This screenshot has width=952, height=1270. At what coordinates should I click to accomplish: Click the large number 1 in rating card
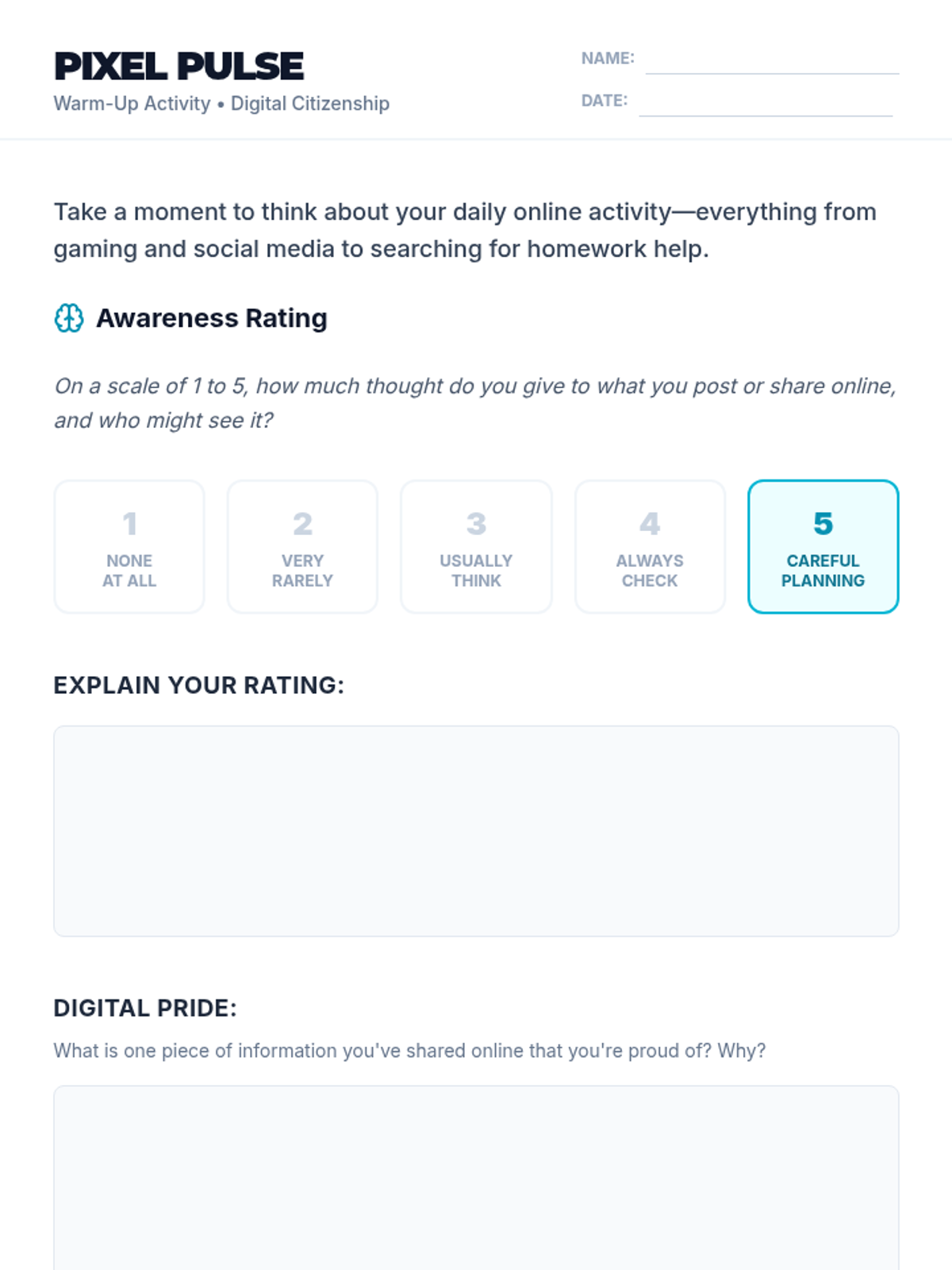click(x=129, y=524)
